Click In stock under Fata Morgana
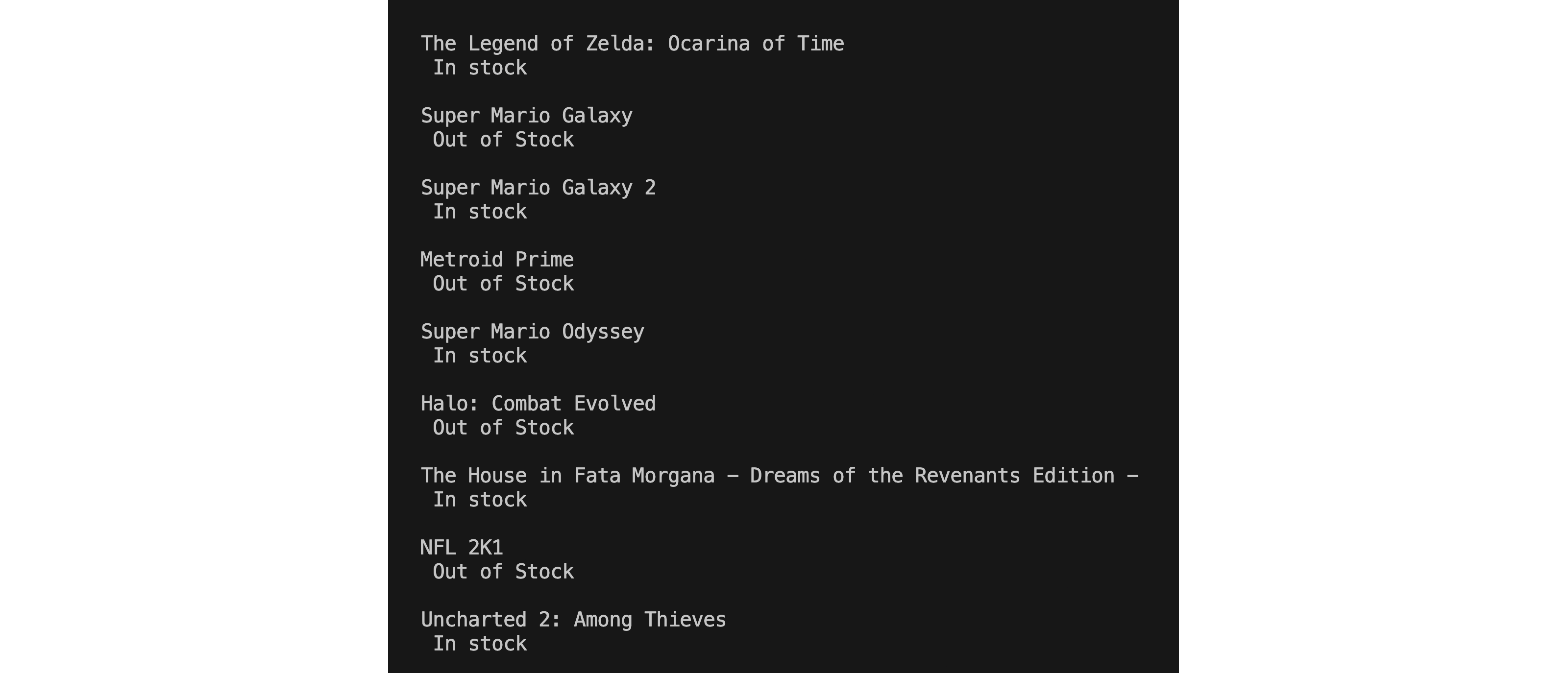Screen dimensions: 1568x673 pyautogui.click(x=480, y=500)
